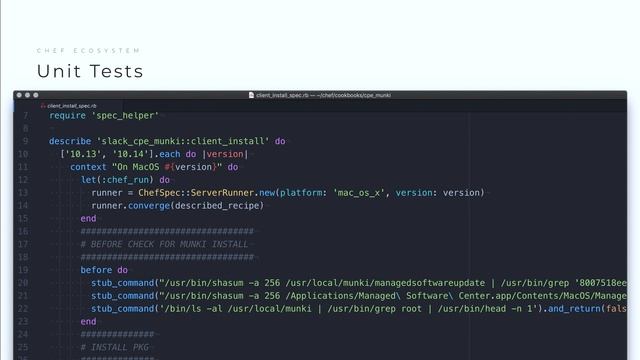Click line number 7 in the gutter
The height and width of the screenshot is (360, 640).
click(25, 116)
